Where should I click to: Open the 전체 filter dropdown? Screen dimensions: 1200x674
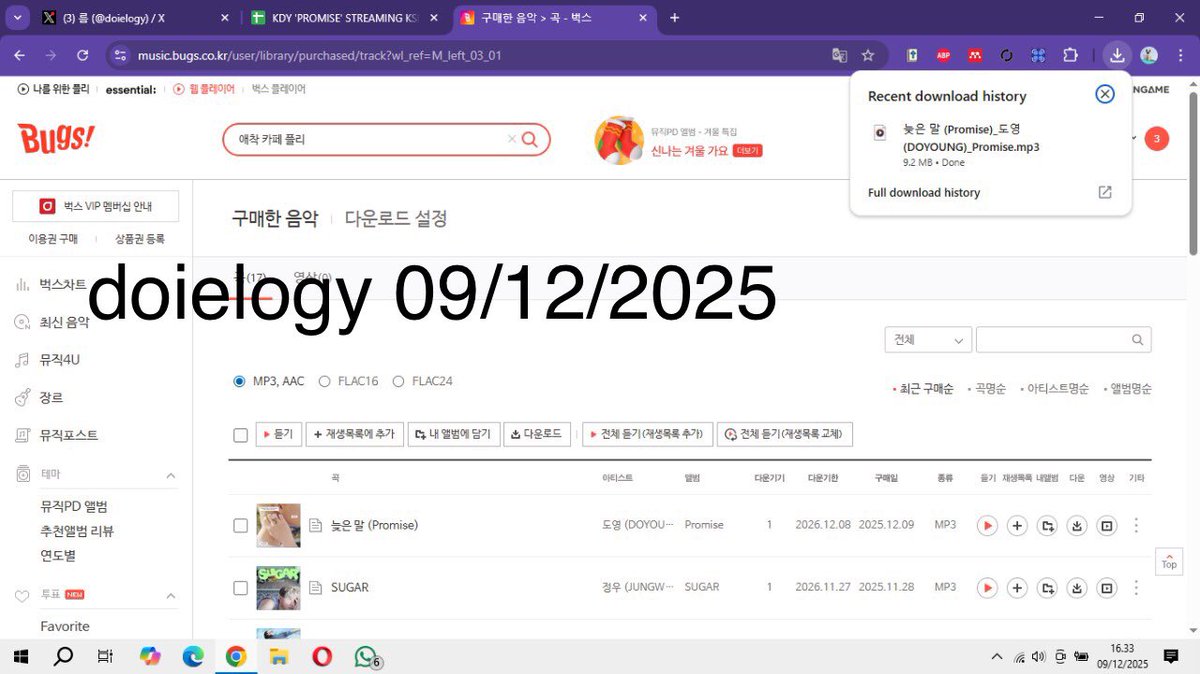pyautogui.click(x=928, y=340)
